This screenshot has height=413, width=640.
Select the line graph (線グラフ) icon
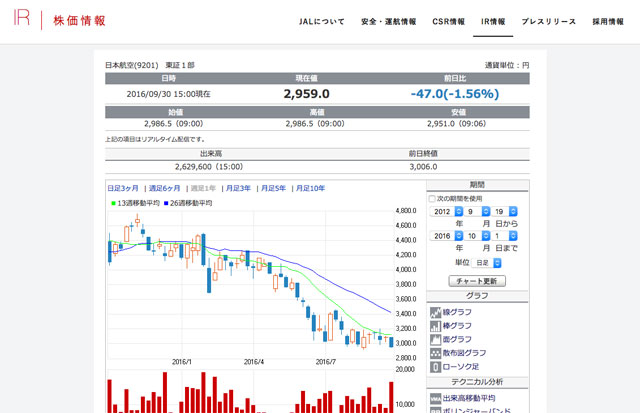coord(436,312)
